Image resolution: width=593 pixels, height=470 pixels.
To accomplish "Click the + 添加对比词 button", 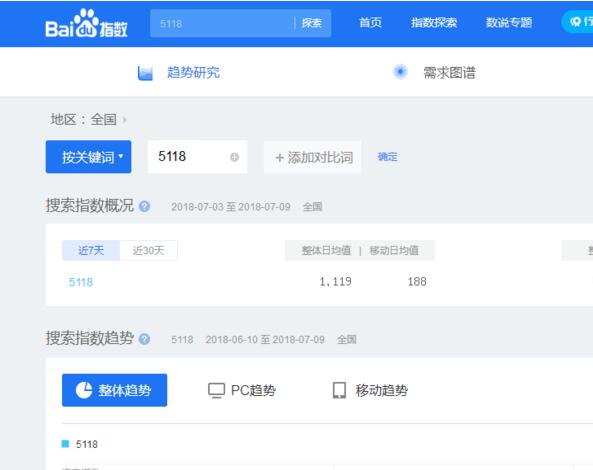I will tap(313, 157).
